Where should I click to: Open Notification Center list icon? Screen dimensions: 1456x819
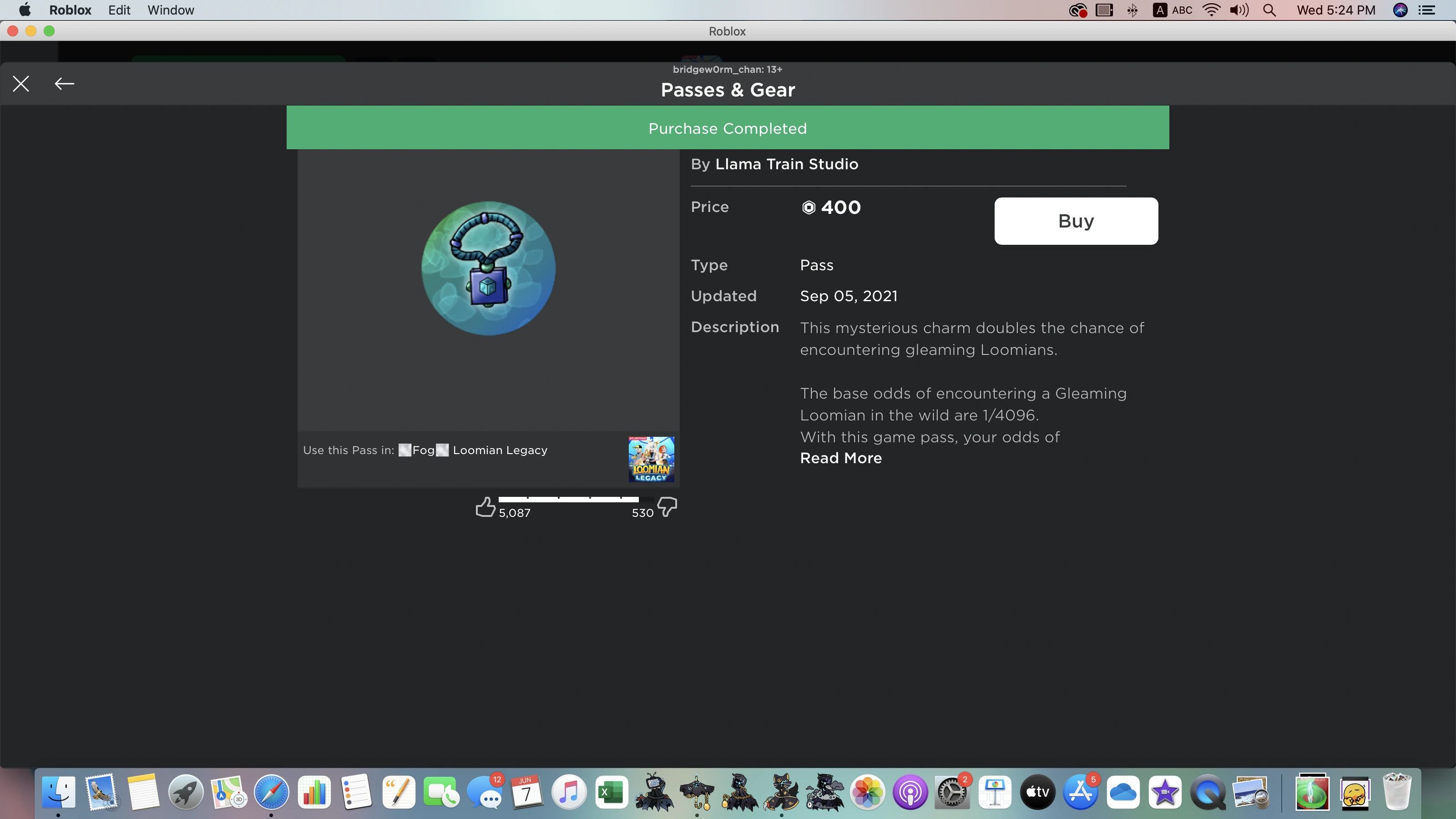pyautogui.click(x=1428, y=10)
